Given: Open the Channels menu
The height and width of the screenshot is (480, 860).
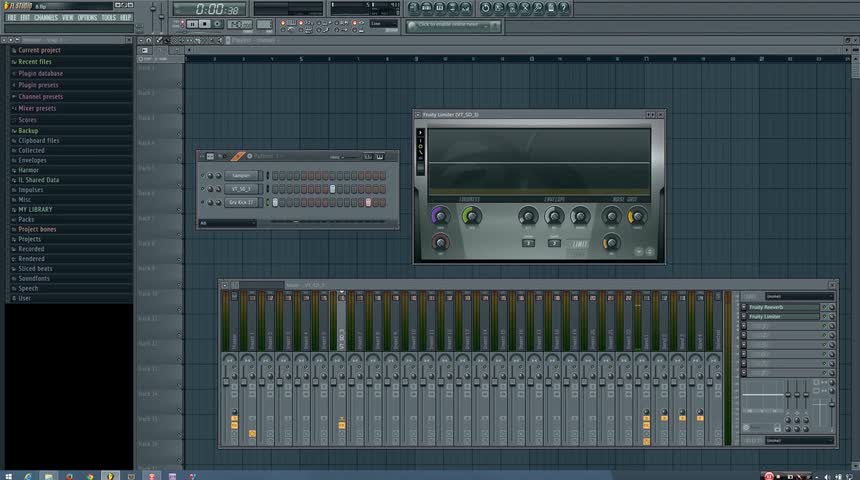Looking at the screenshot, I should pyautogui.click(x=45, y=17).
